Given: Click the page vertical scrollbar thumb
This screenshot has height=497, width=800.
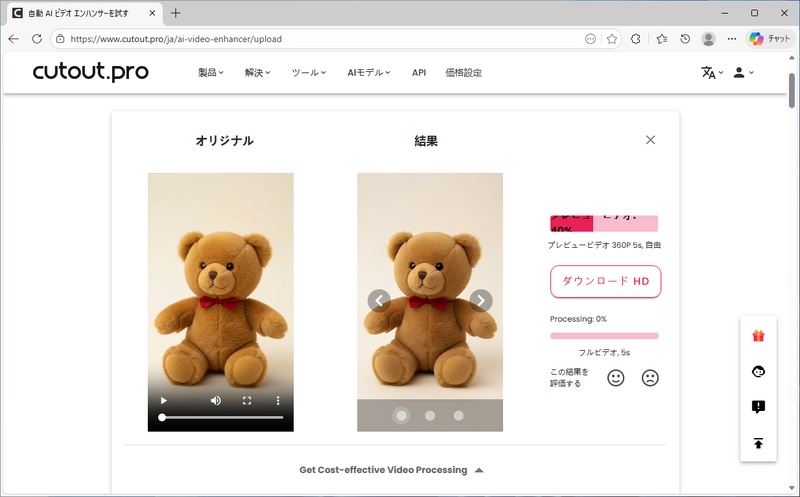Looking at the screenshot, I should (x=792, y=90).
